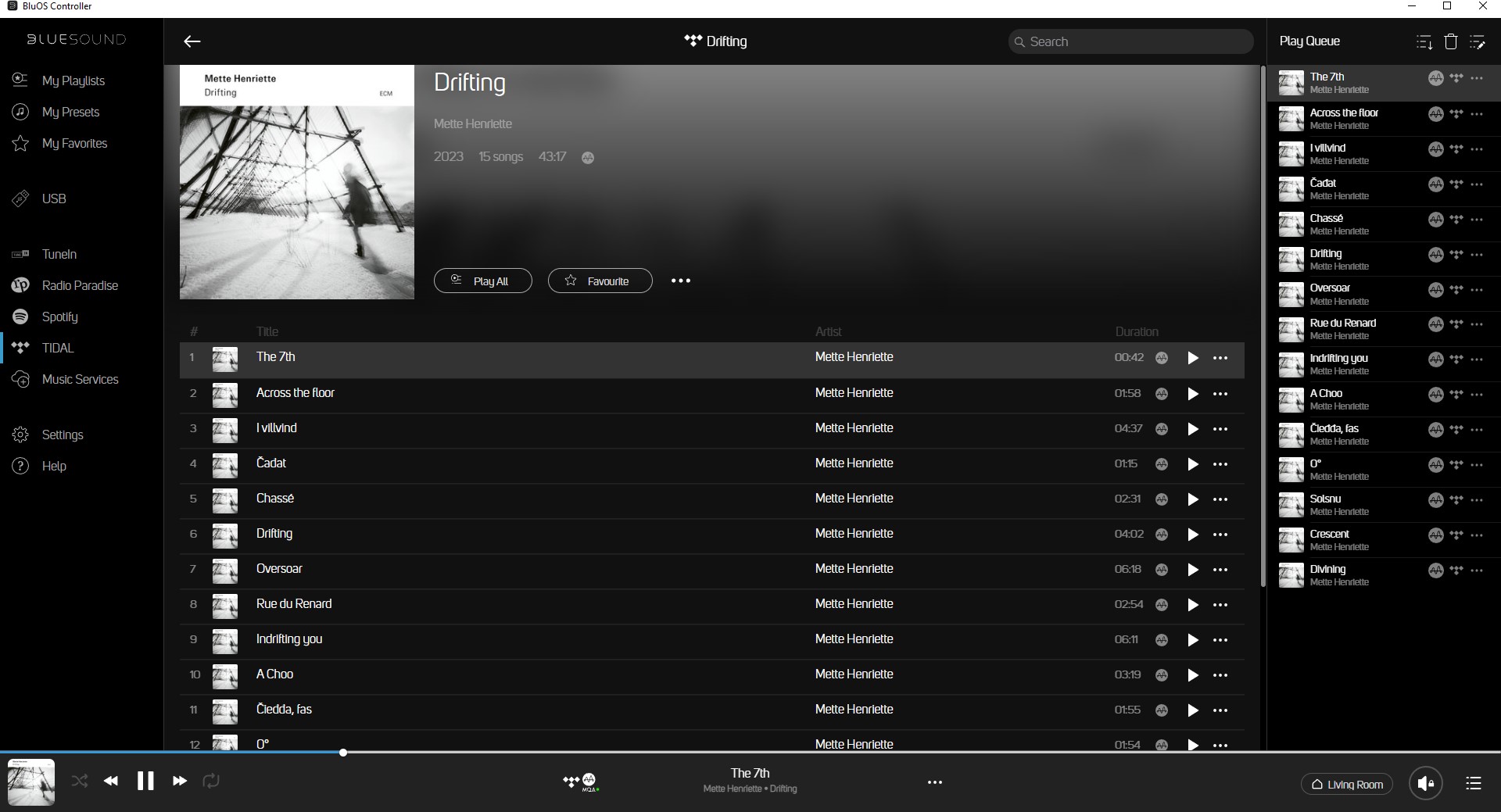Open more options for A Choo track
Image resolution: width=1501 pixels, height=812 pixels.
coord(1220,674)
